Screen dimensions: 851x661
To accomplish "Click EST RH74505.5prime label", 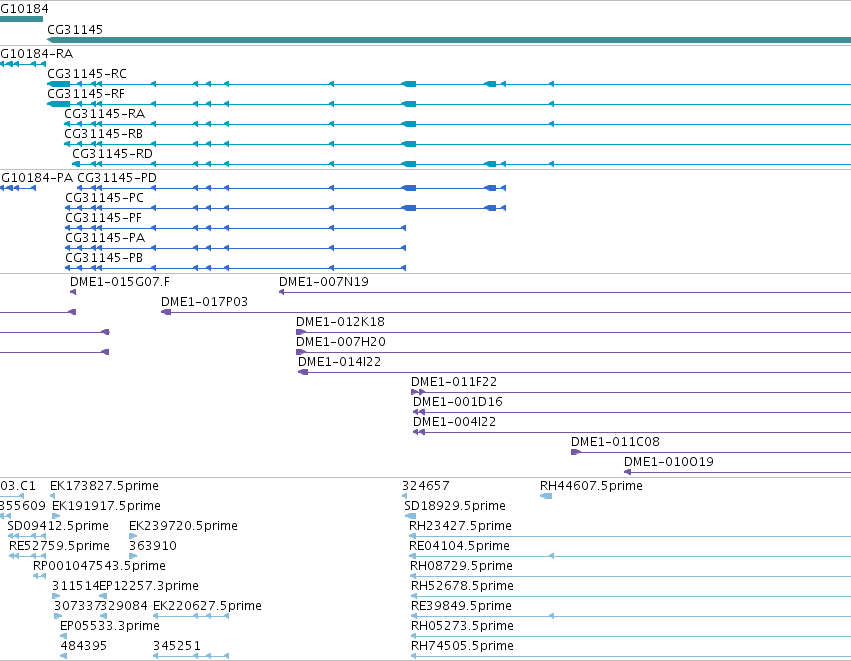I will click(462, 646).
